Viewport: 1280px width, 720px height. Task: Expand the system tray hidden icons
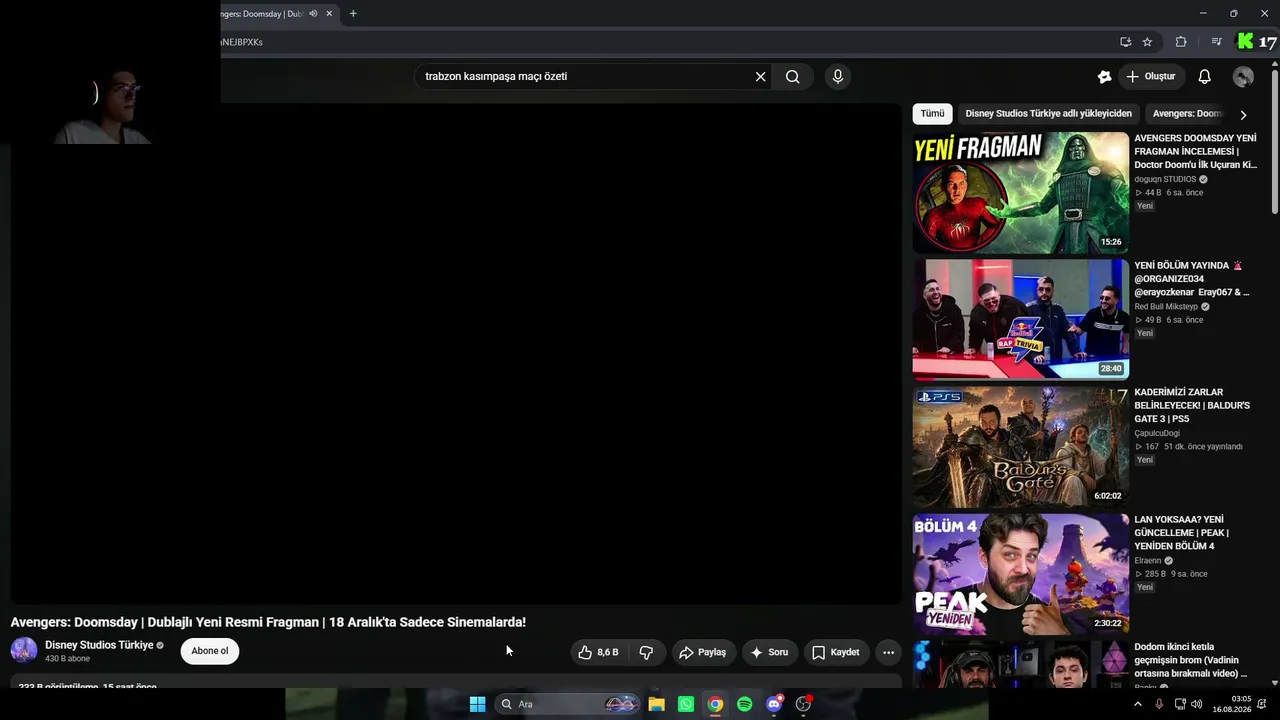click(1137, 704)
